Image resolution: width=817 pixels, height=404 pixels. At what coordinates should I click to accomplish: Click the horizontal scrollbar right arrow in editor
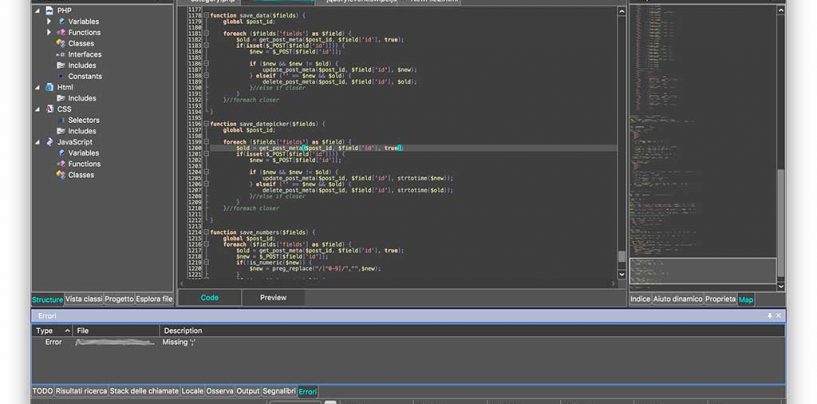pyautogui.click(x=613, y=284)
